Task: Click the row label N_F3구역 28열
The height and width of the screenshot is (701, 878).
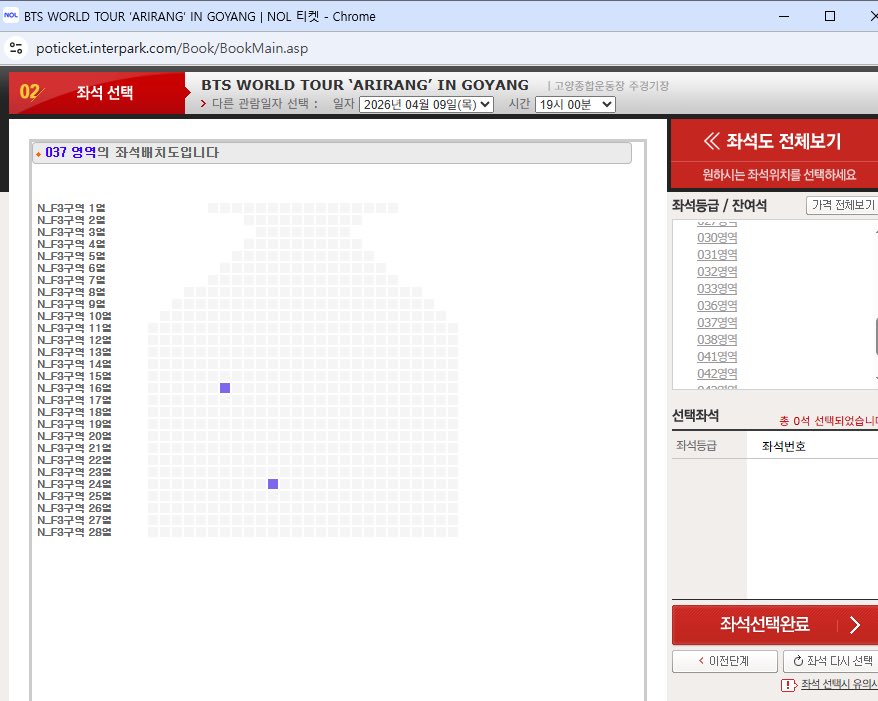Action: click(74, 532)
